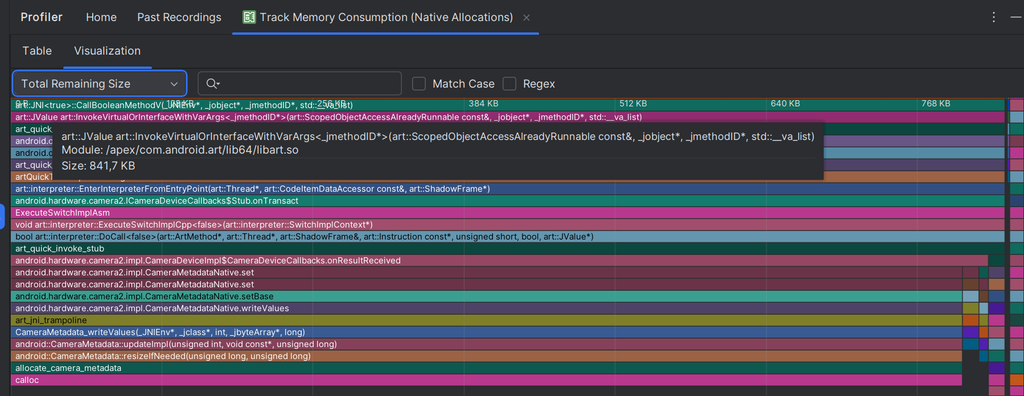Go to Past Recordings tab
The image size is (1024, 396).
[179, 17]
